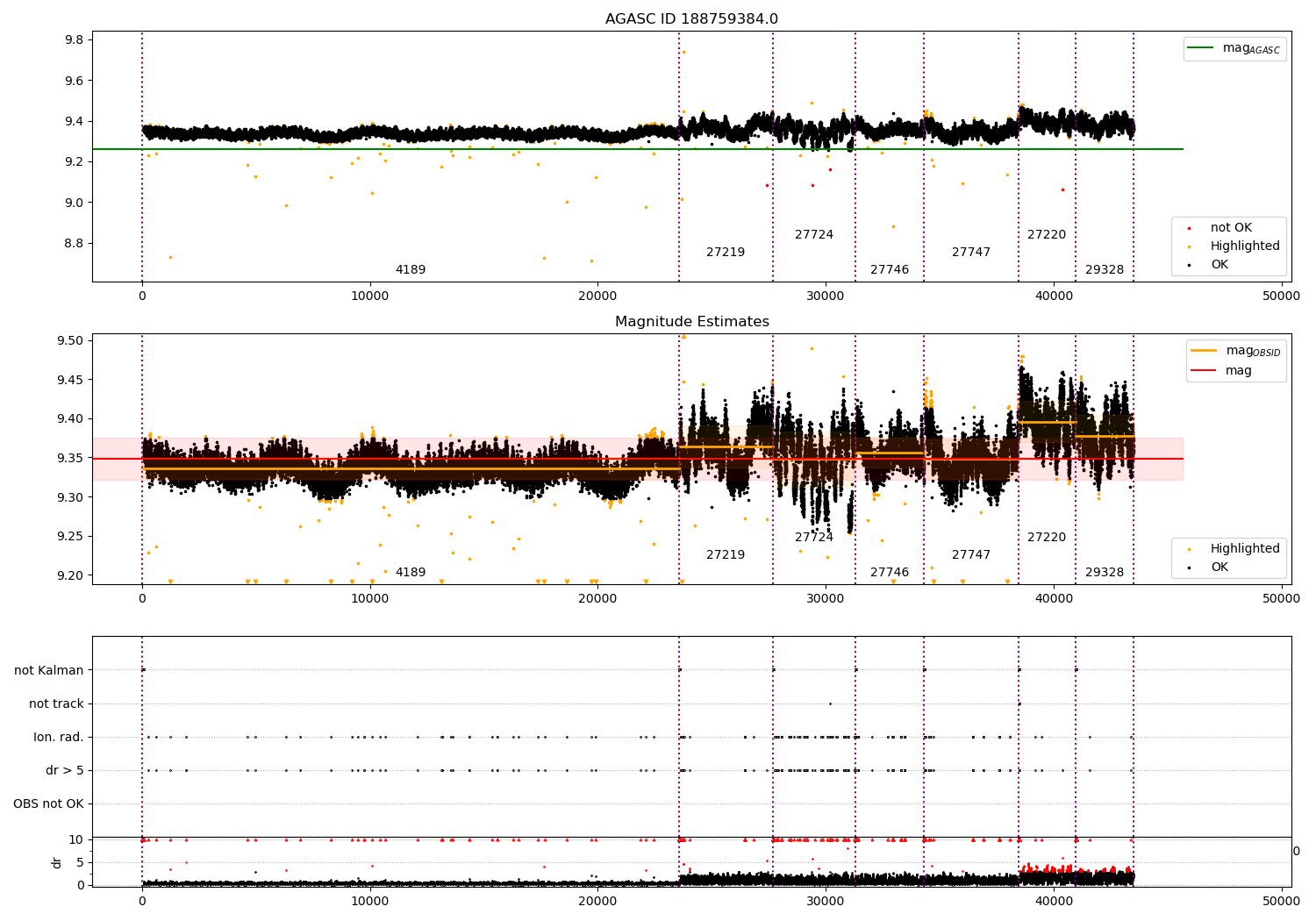Click the red 'mag' legend entry in middle plot

(1222, 370)
